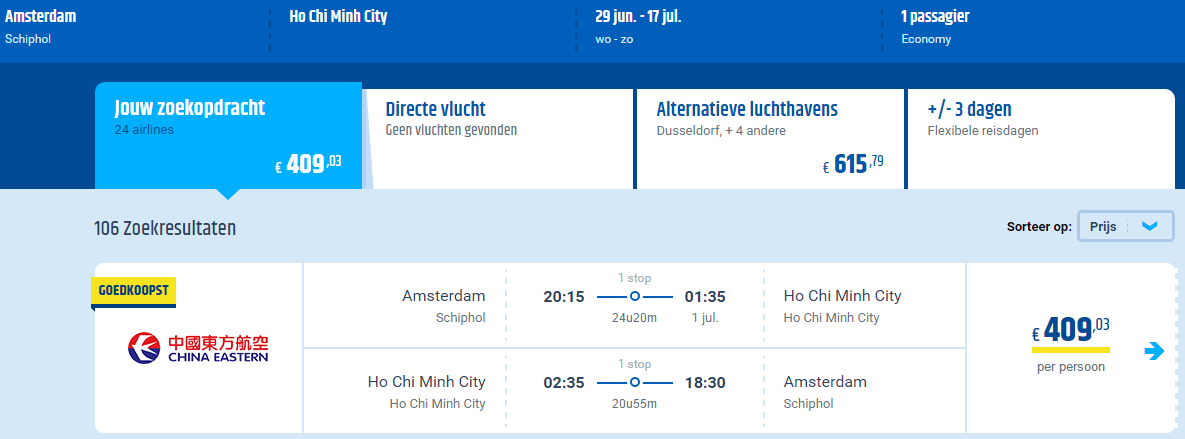
Task: Select the outbound flight row departing 20:15
Action: 634,305
